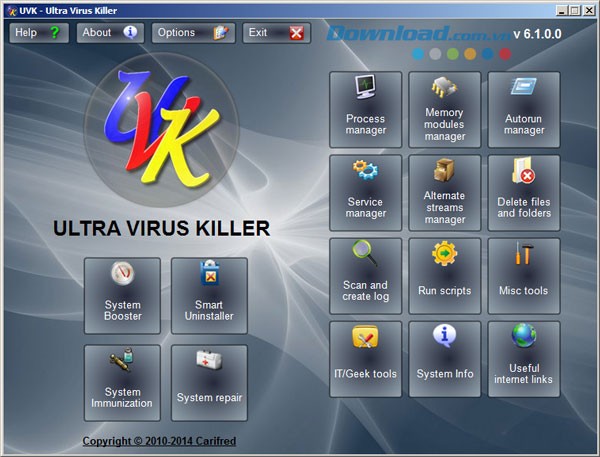Show System Info
The height and width of the screenshot is (457, 600).
(x=445, y=359)
